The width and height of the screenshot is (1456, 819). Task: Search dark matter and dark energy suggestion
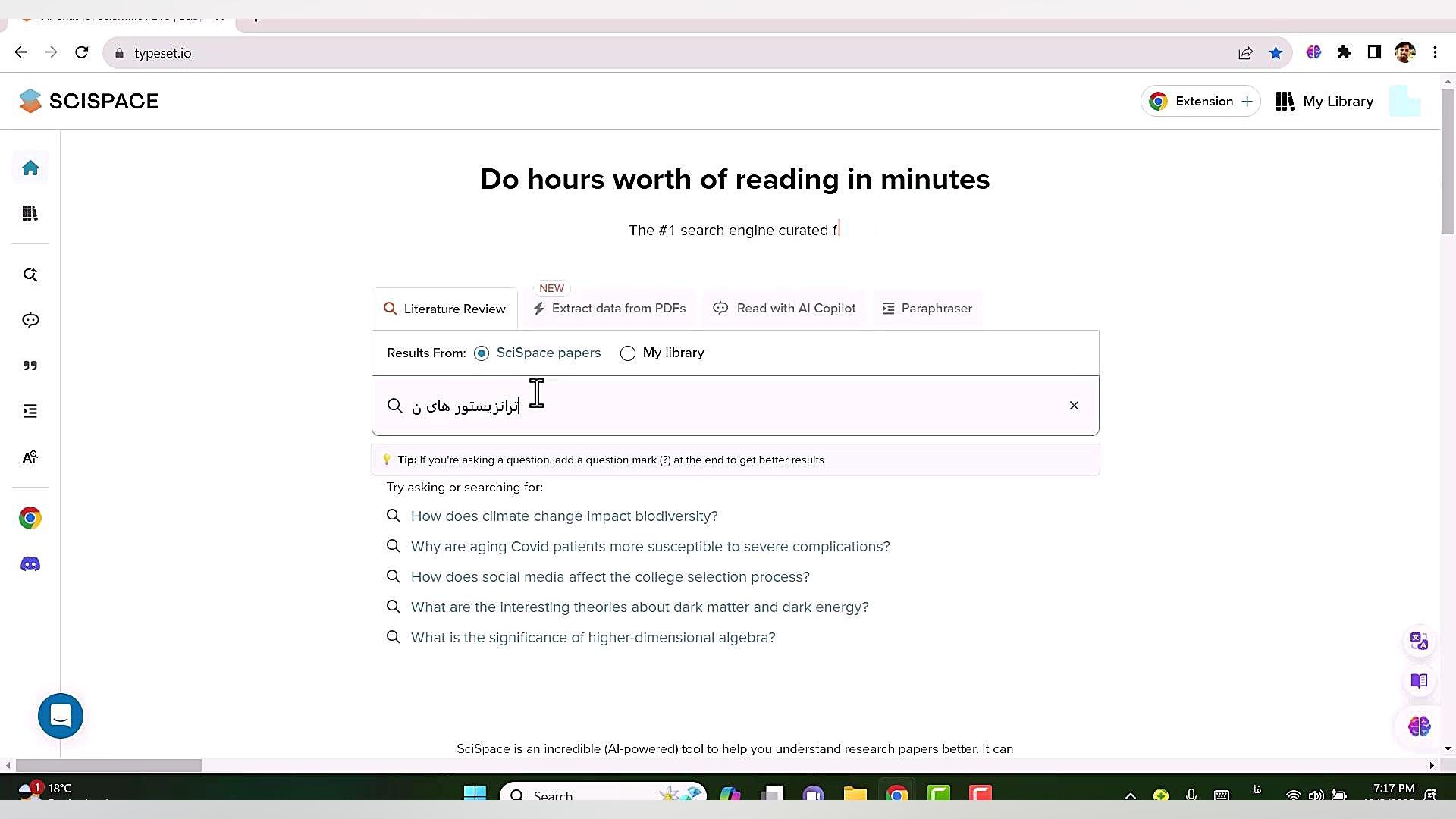coord(639,607)
